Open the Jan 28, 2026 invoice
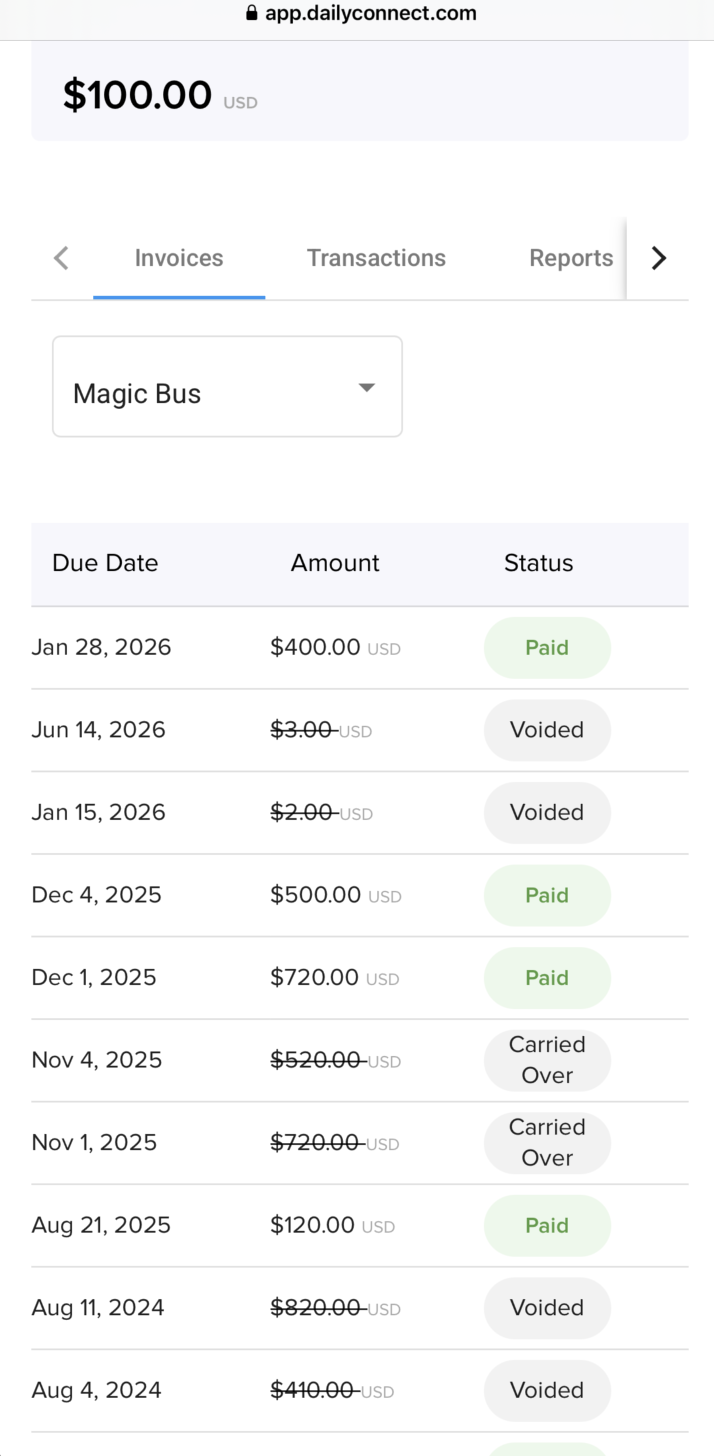 coord(102,648)
